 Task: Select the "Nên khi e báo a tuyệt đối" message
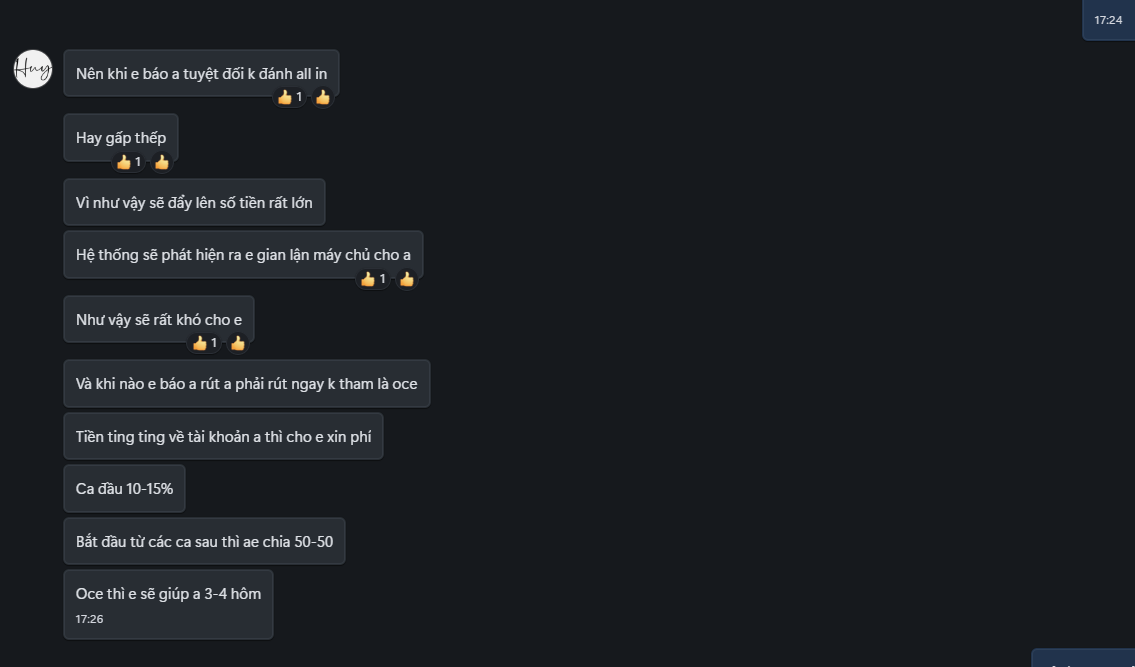[x=201, y=73]
